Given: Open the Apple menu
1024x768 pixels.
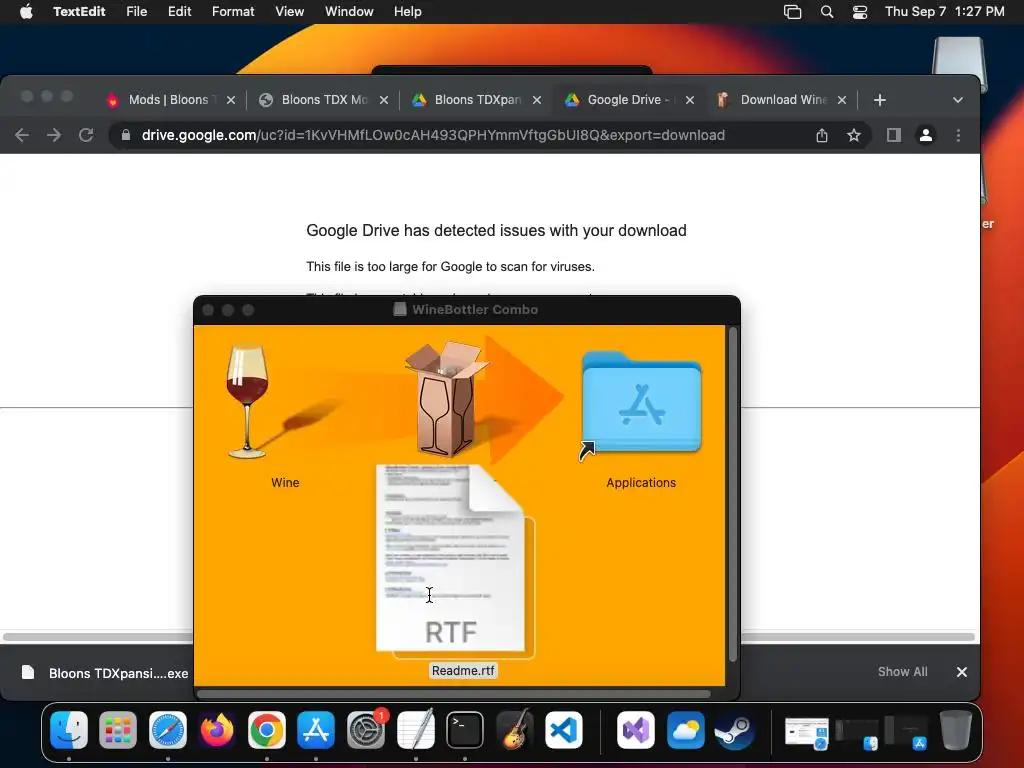Looking at the screenshot, I should [x=26, y=11].
